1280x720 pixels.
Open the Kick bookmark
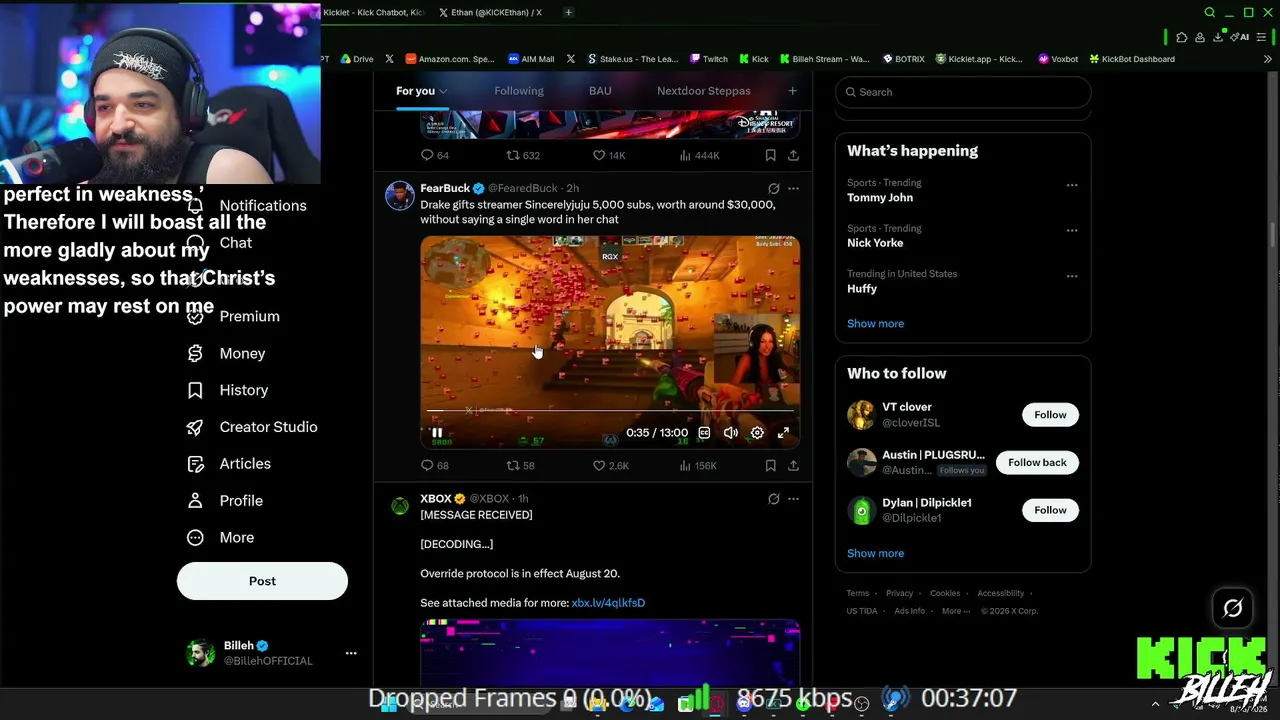coord(754,59)
